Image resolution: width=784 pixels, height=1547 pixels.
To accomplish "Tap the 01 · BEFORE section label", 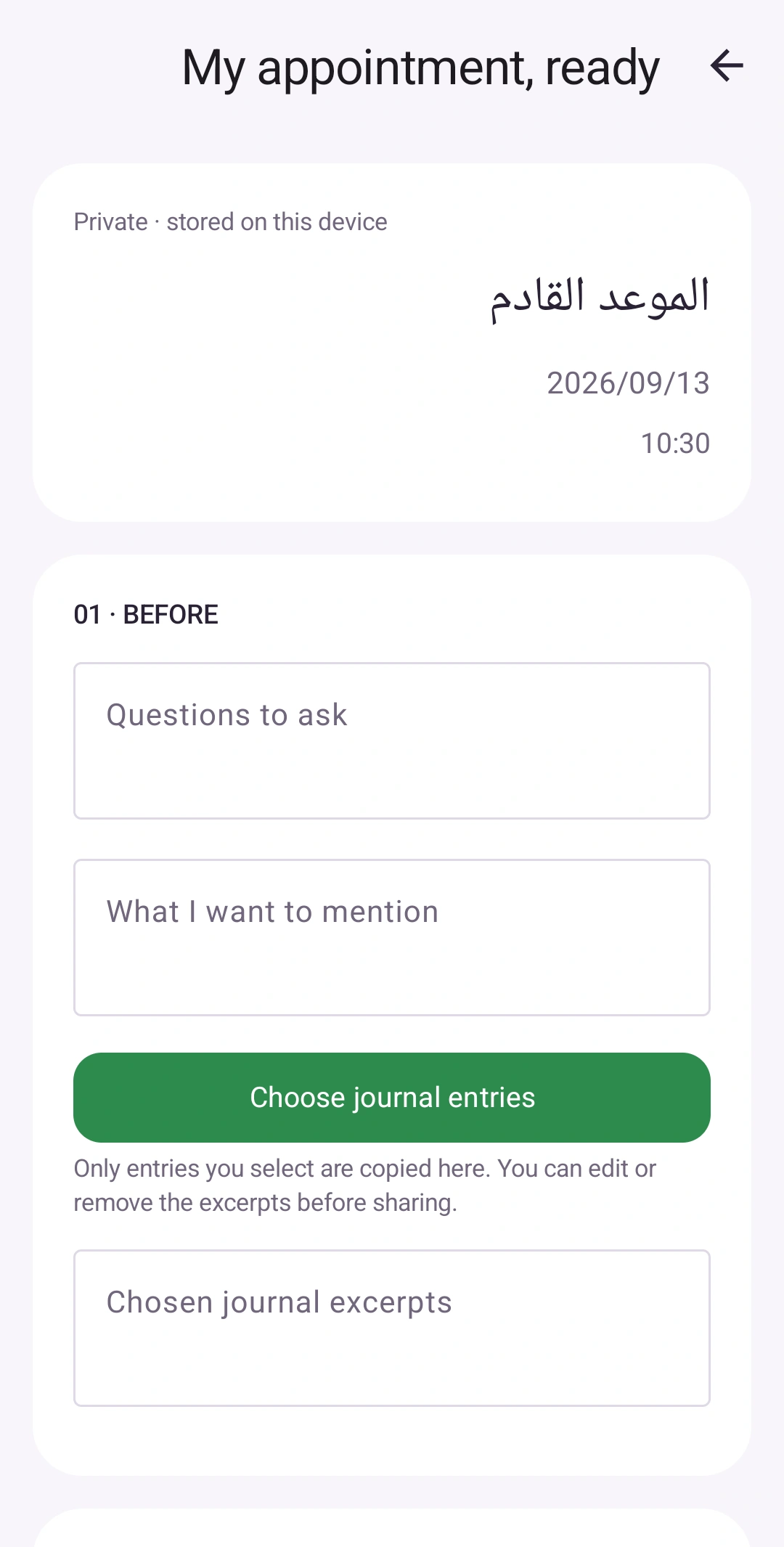I will 146,615.
